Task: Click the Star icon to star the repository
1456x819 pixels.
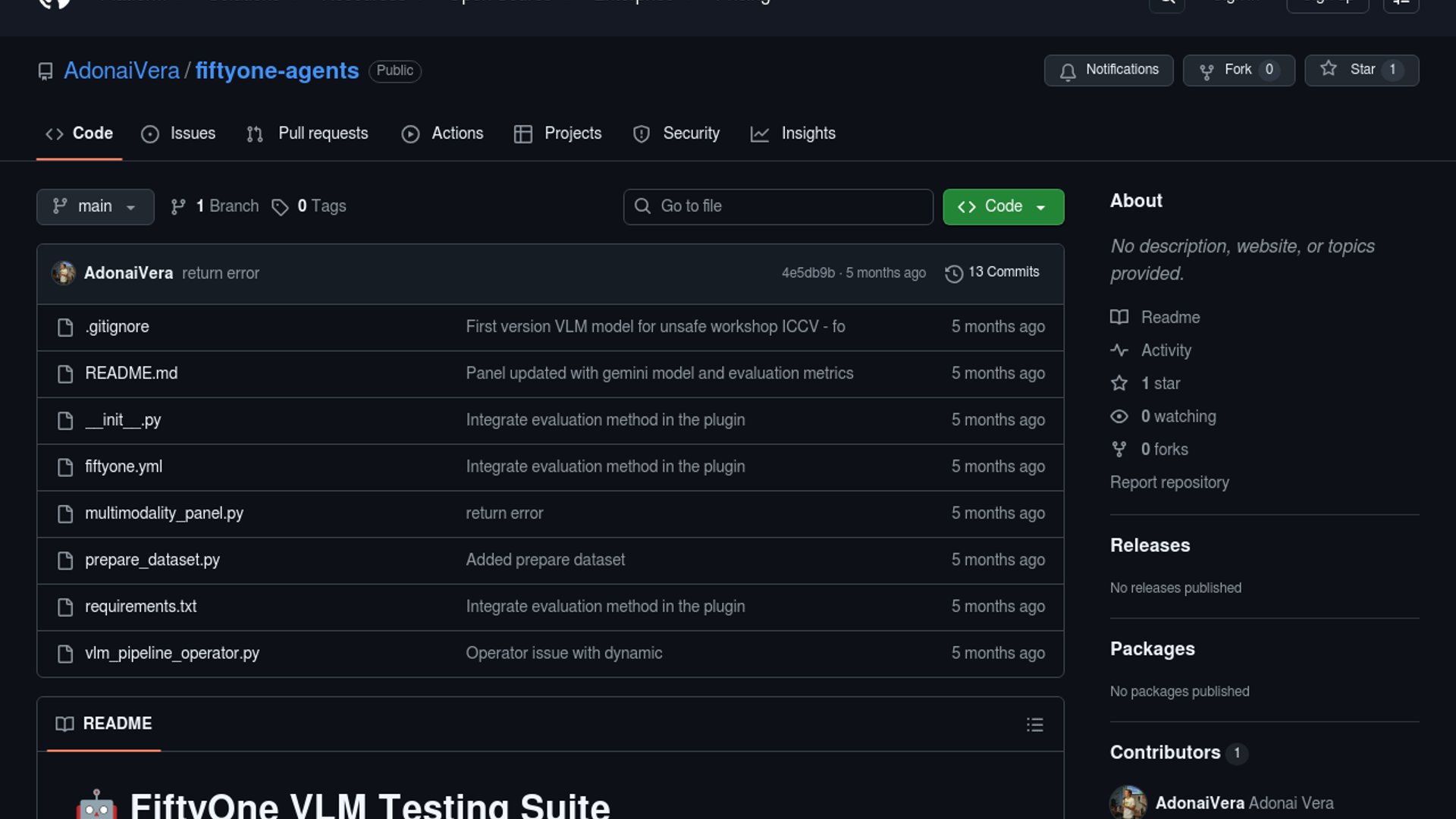Action: 1329,69
